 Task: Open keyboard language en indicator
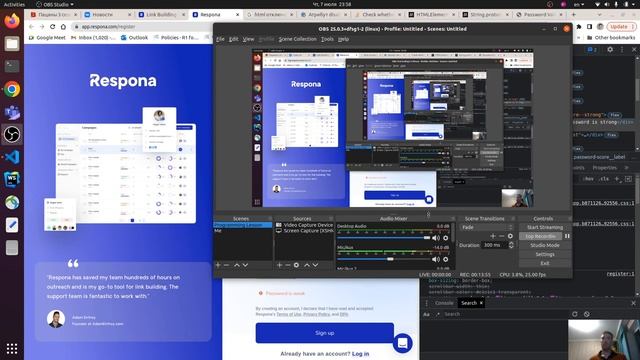click(x=579, y=4)
